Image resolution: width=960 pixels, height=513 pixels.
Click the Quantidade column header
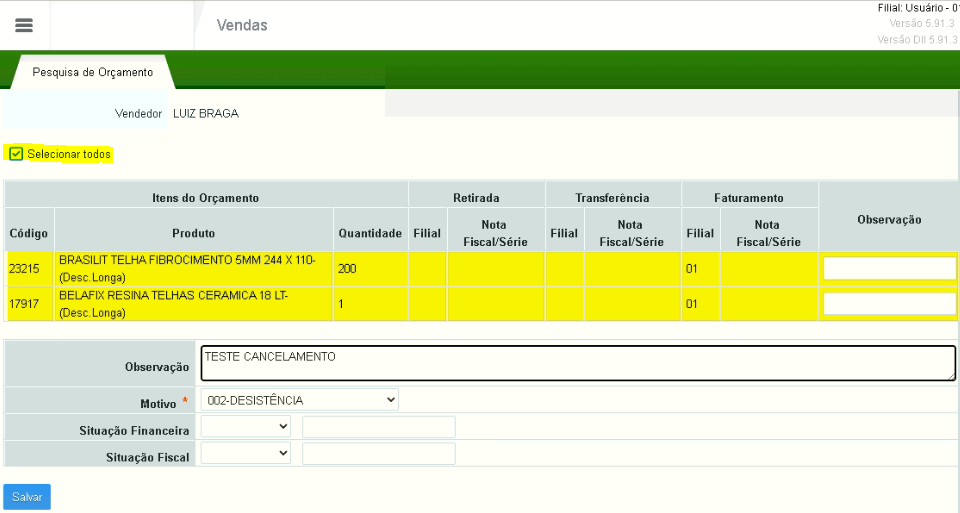click(x=370, y=233)
